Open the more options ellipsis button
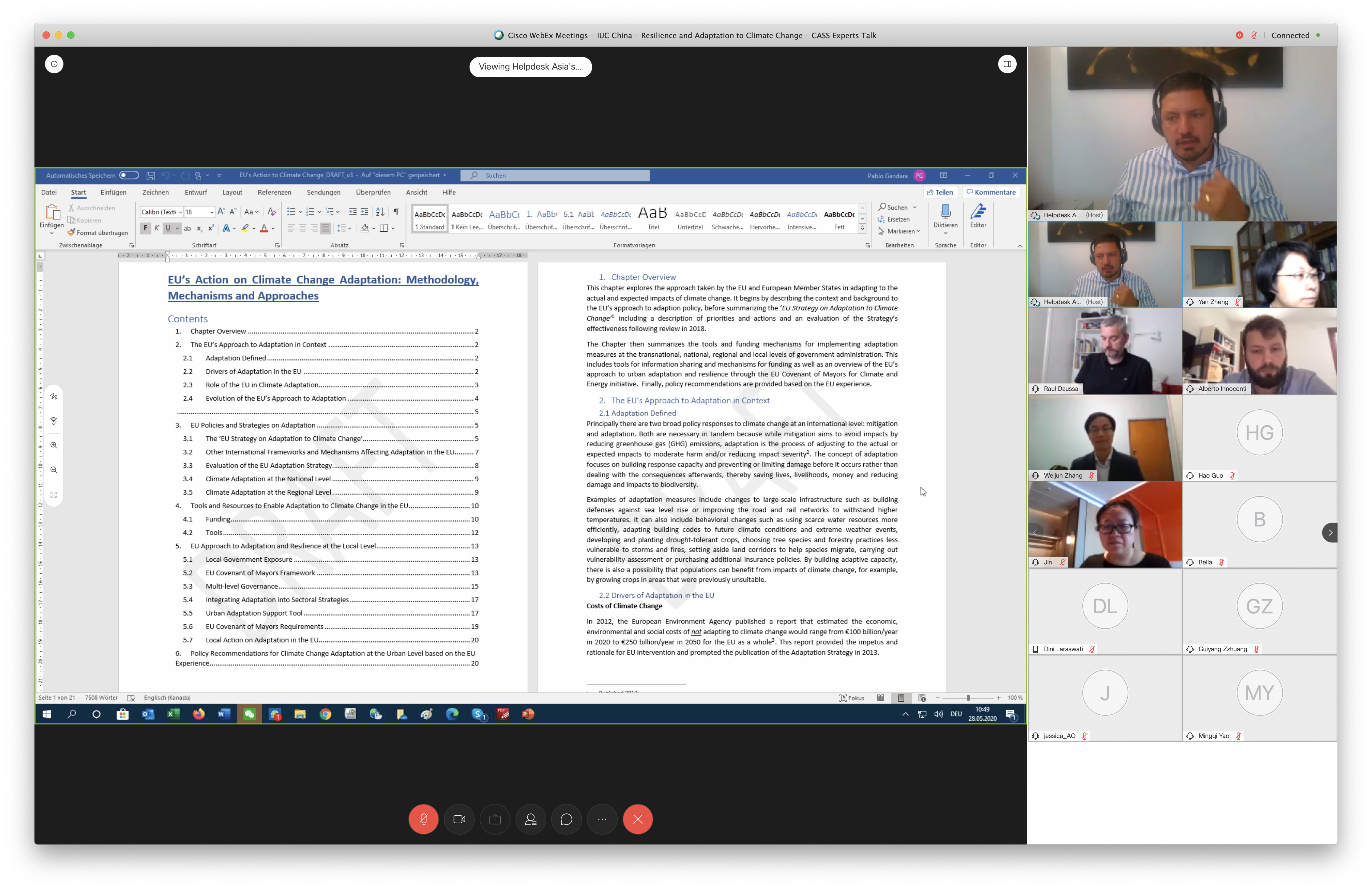 pyautogui.click(x=602, y=819)
